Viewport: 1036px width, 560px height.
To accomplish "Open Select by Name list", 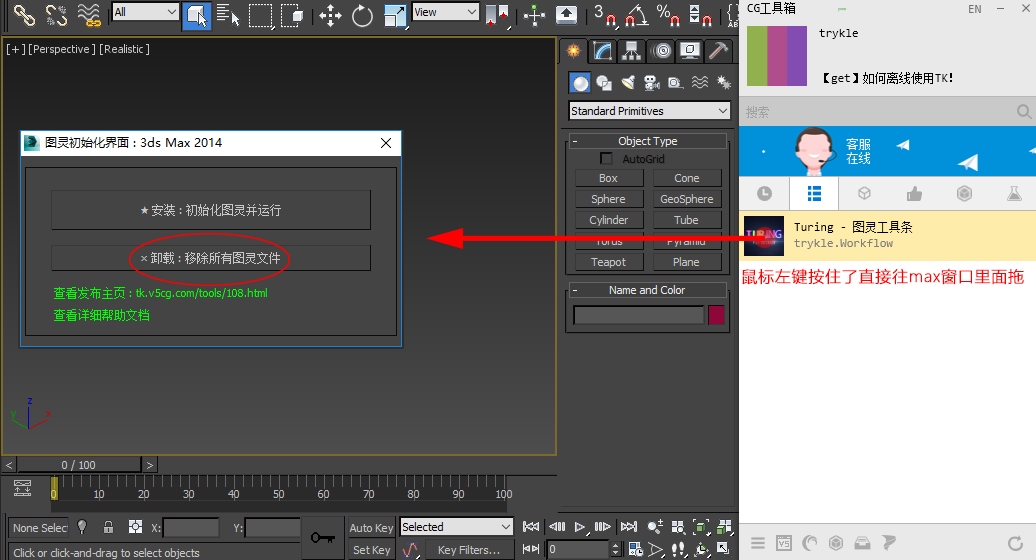I will point(228,15).
